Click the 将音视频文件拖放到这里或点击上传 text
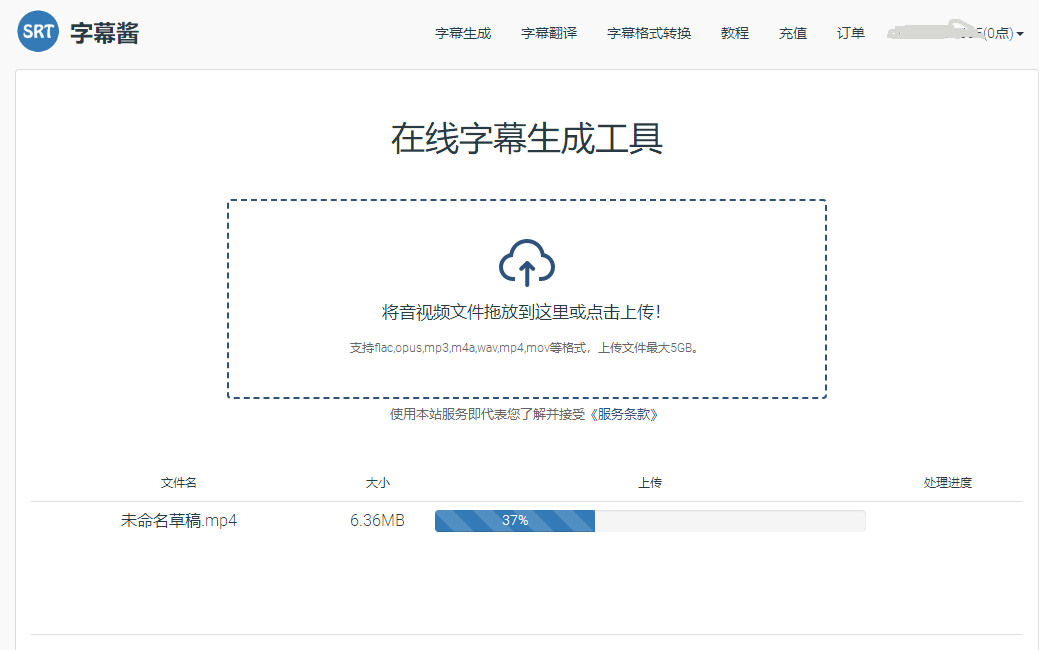Image resolution: width=1039 pixels, height=650 pixels. pyautogui.click(x=521, y=313)
